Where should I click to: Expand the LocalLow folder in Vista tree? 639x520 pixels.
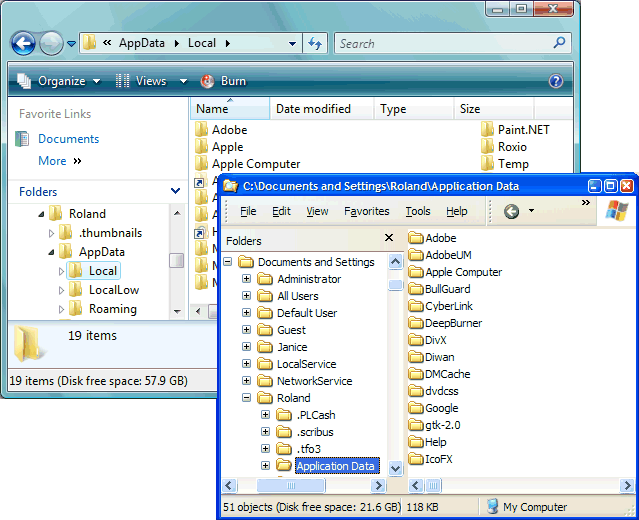(x=62, y=290)
